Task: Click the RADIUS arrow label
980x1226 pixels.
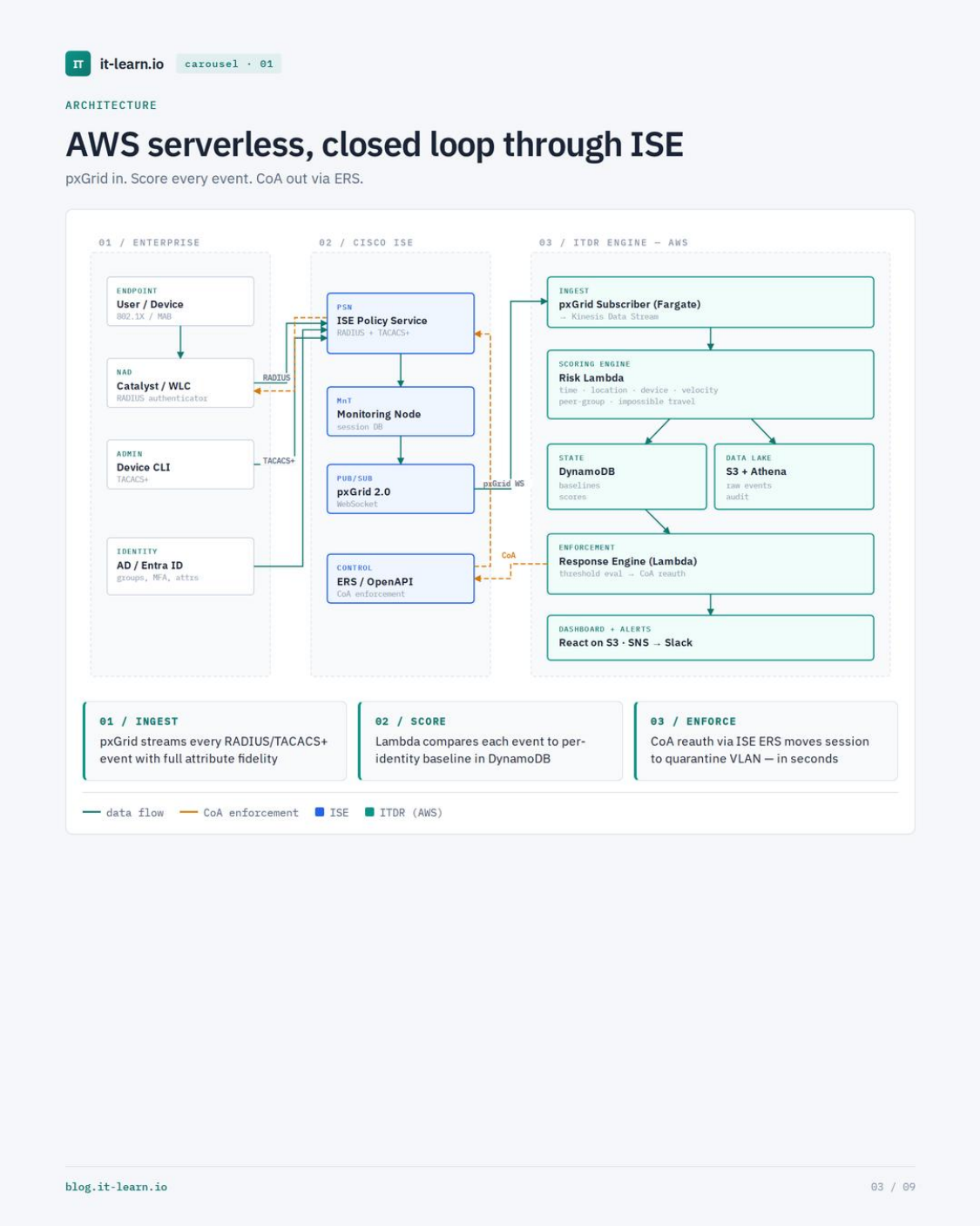Action: click(276, 378)
